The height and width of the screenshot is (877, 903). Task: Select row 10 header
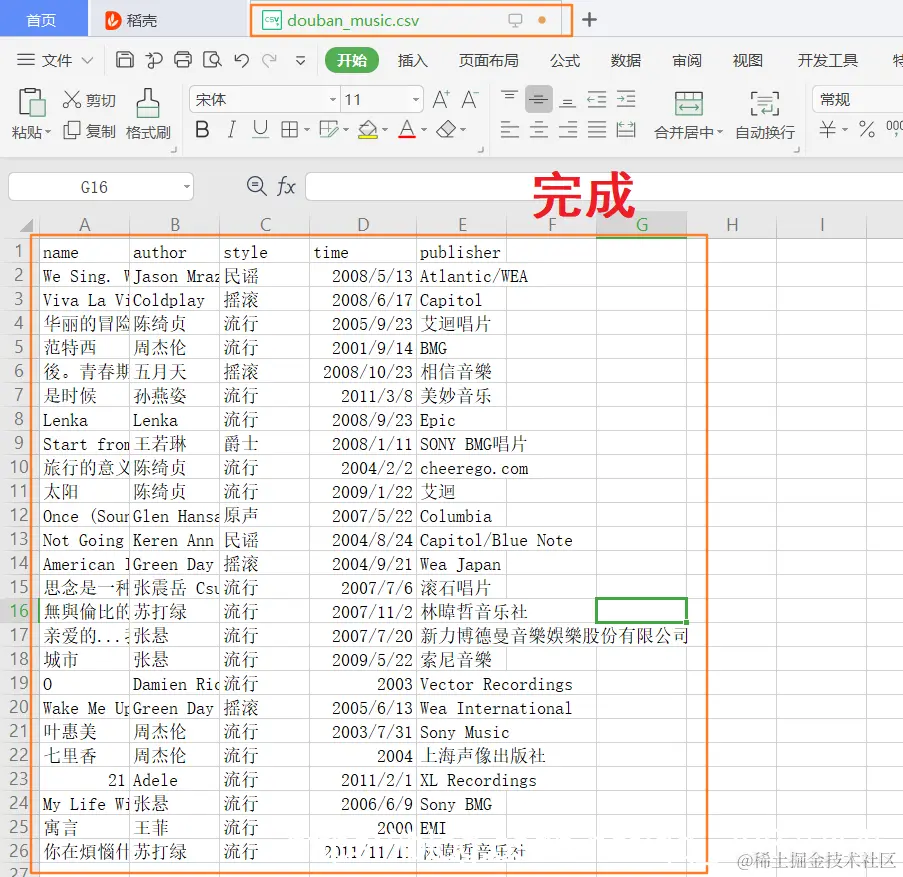(18, 467)
